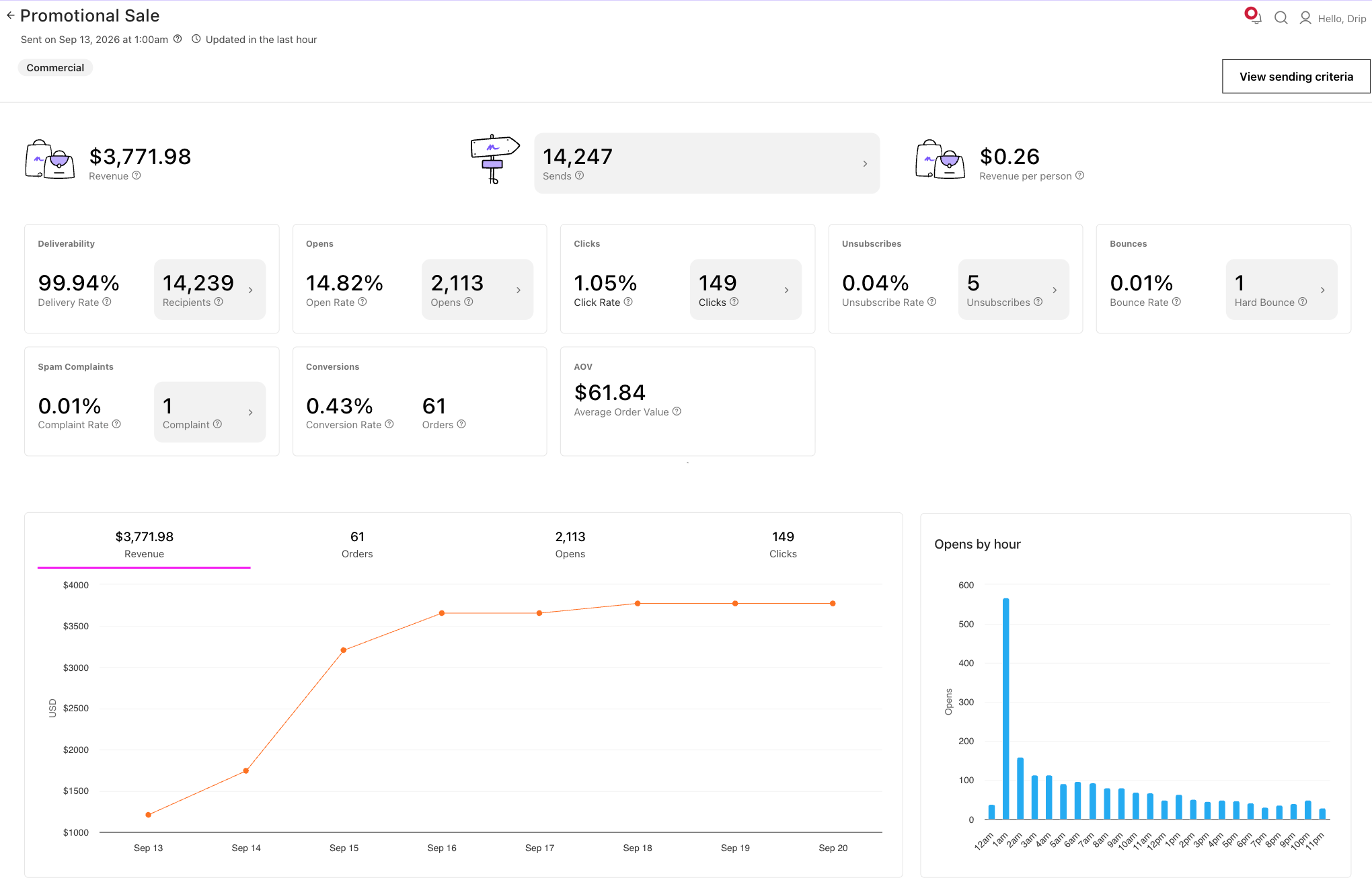Open the user profile icon
1372x878 pixels.
coord(1305,18)
